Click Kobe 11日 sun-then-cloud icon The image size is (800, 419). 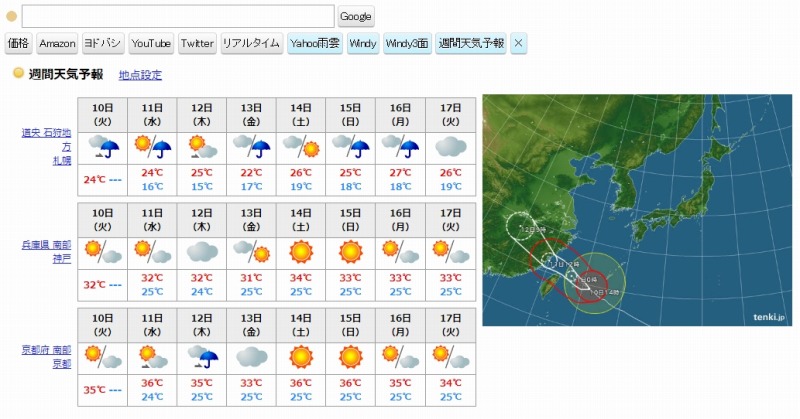pos(153,253)
